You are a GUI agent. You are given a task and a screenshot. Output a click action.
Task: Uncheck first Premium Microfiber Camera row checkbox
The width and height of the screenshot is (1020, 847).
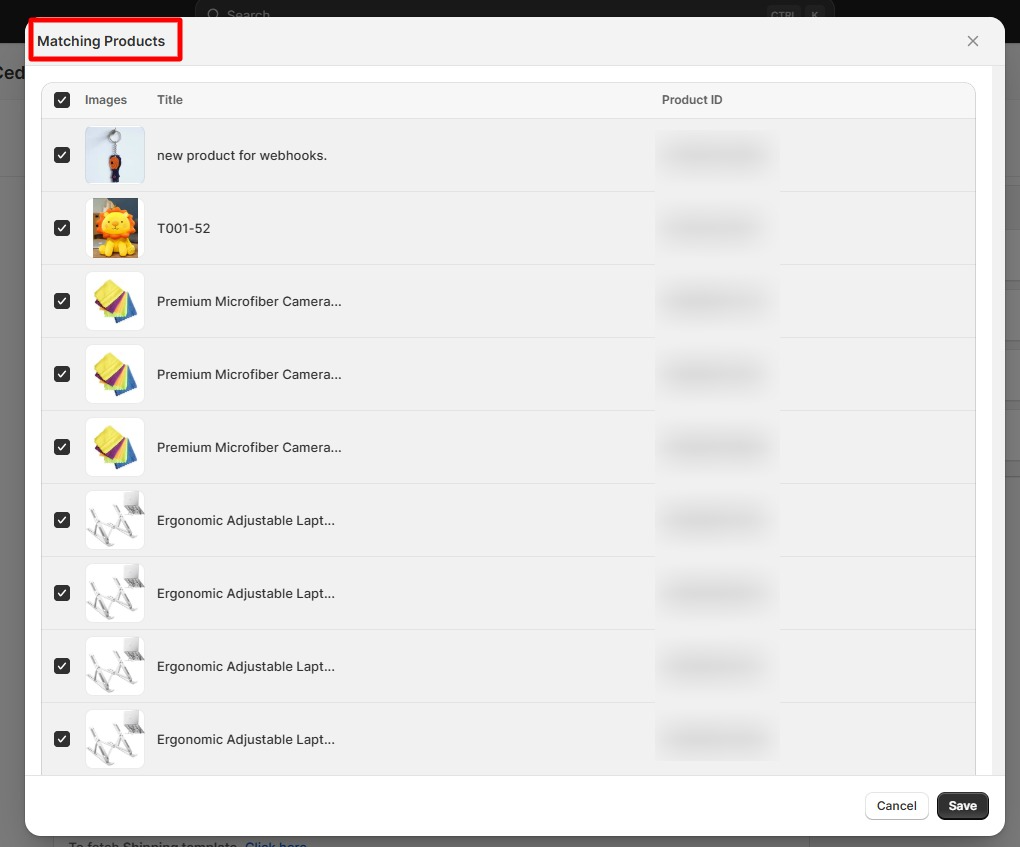(62, 301)
